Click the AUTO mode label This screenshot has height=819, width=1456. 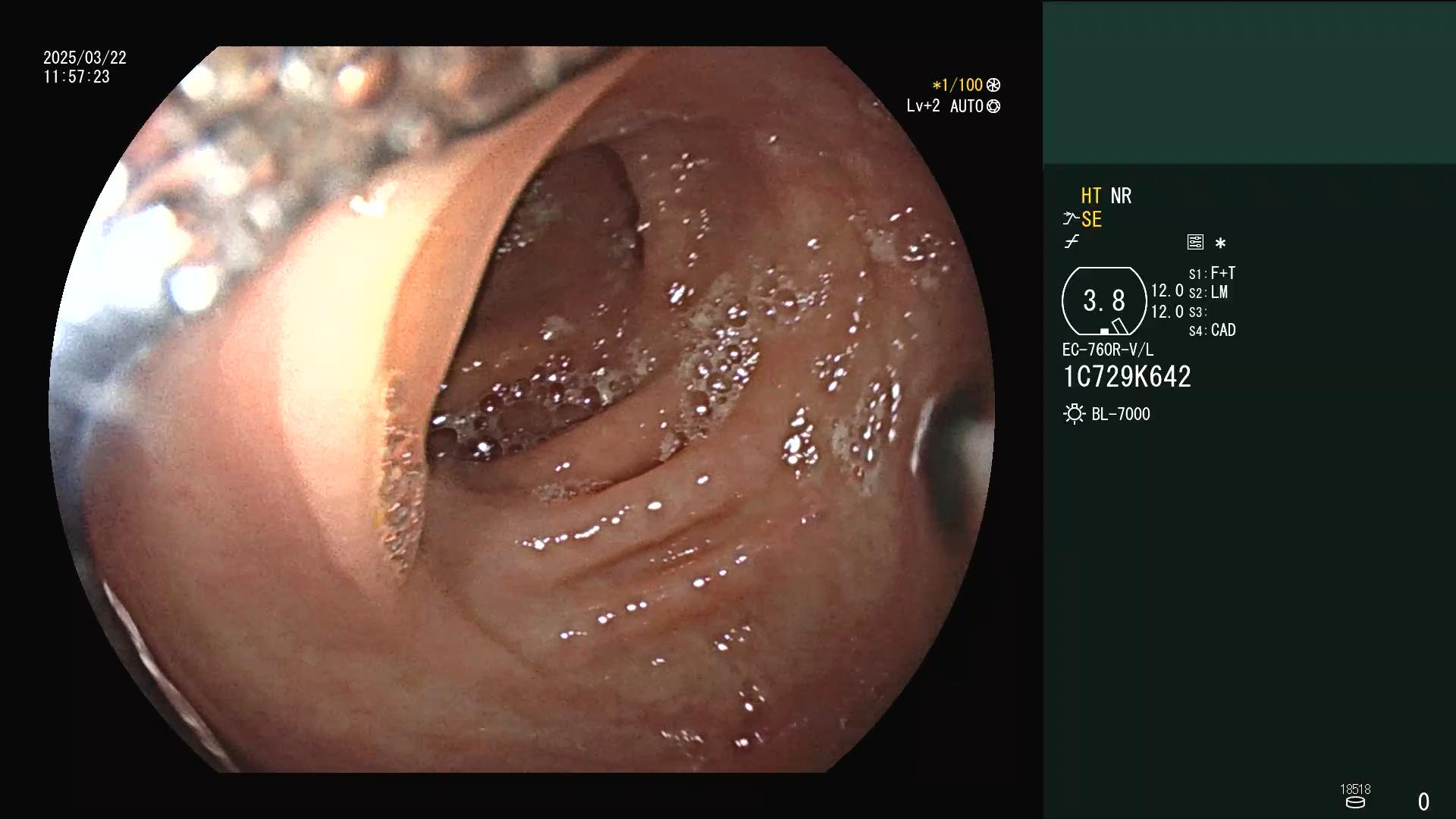[x=966, y=106]
